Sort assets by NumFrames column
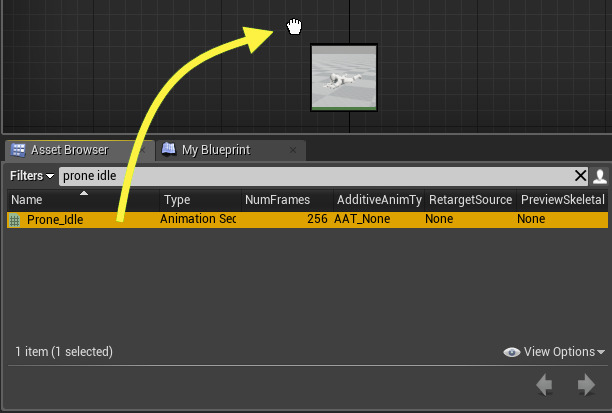 coord(287,199)
